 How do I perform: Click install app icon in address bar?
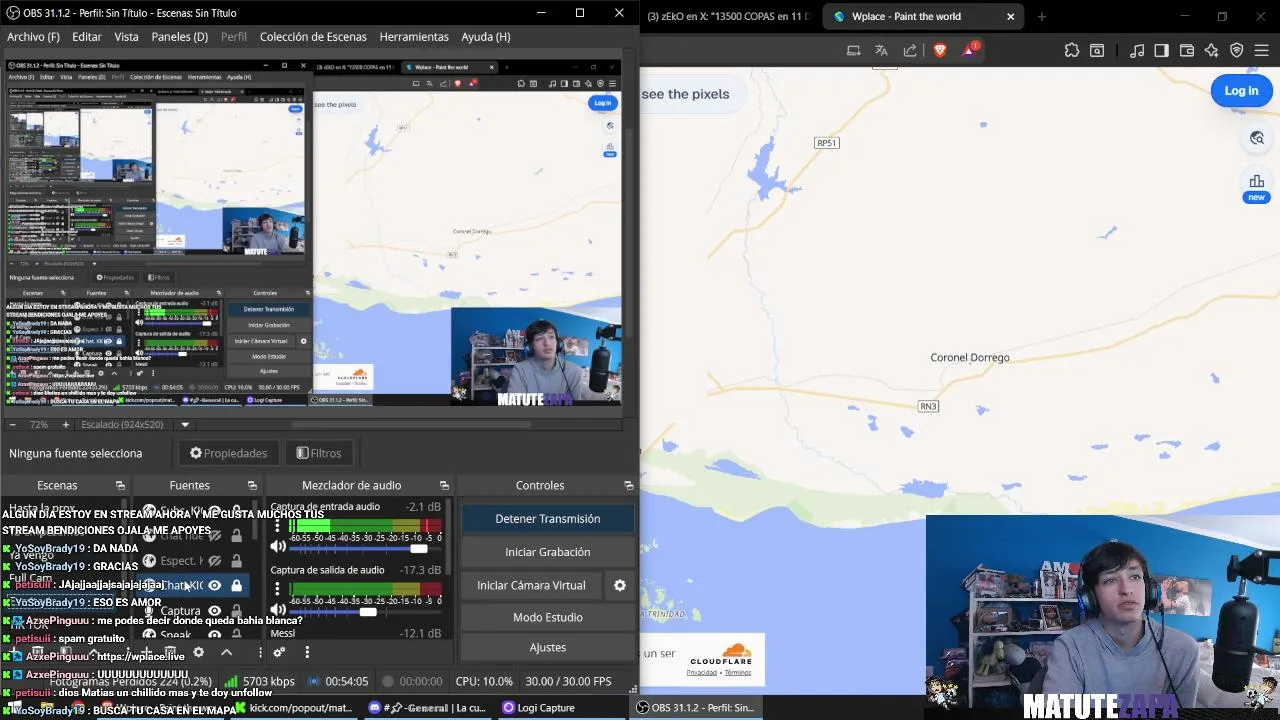point(853,50)
